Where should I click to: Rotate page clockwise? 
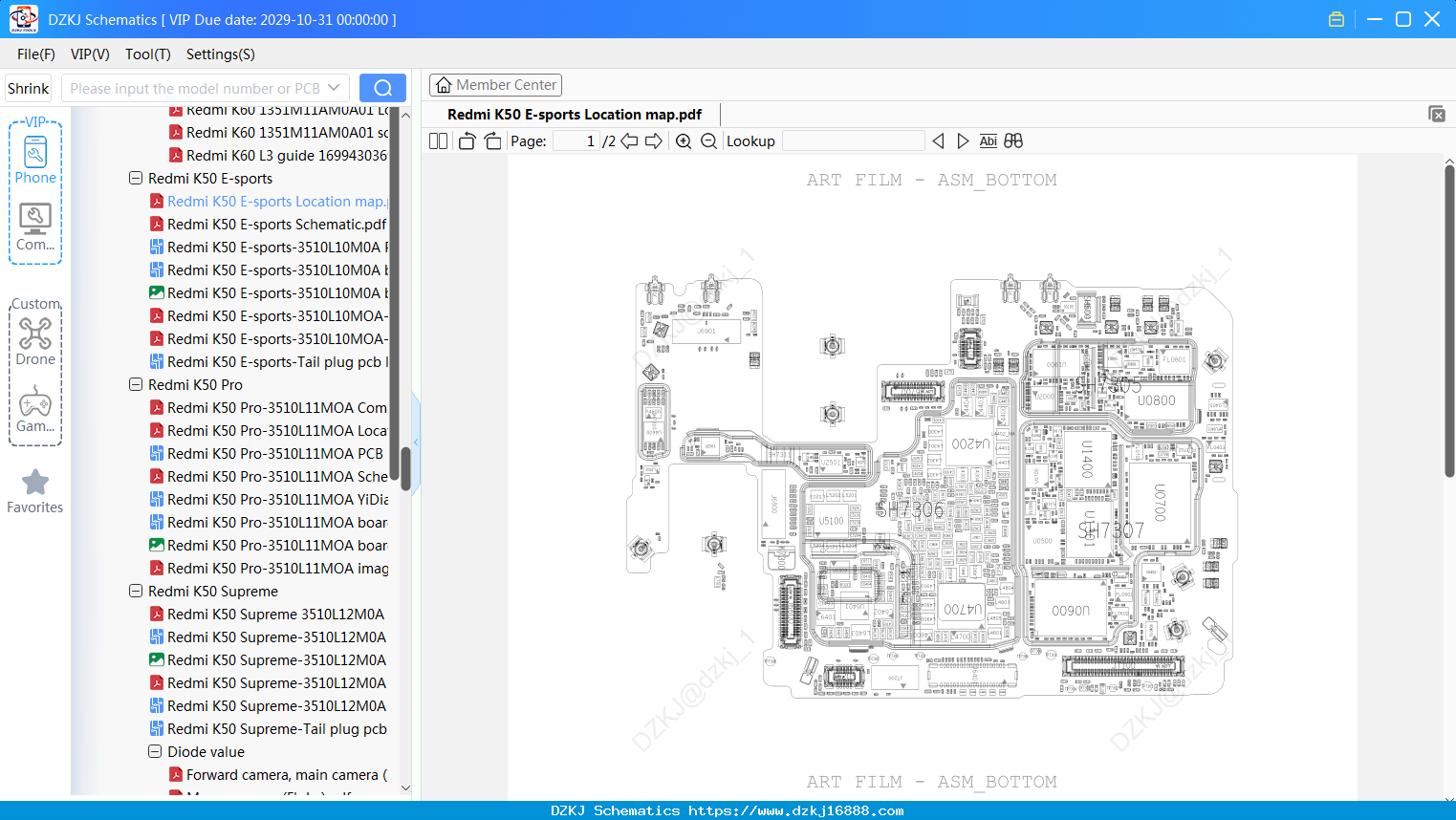click(x=492, y=141)
